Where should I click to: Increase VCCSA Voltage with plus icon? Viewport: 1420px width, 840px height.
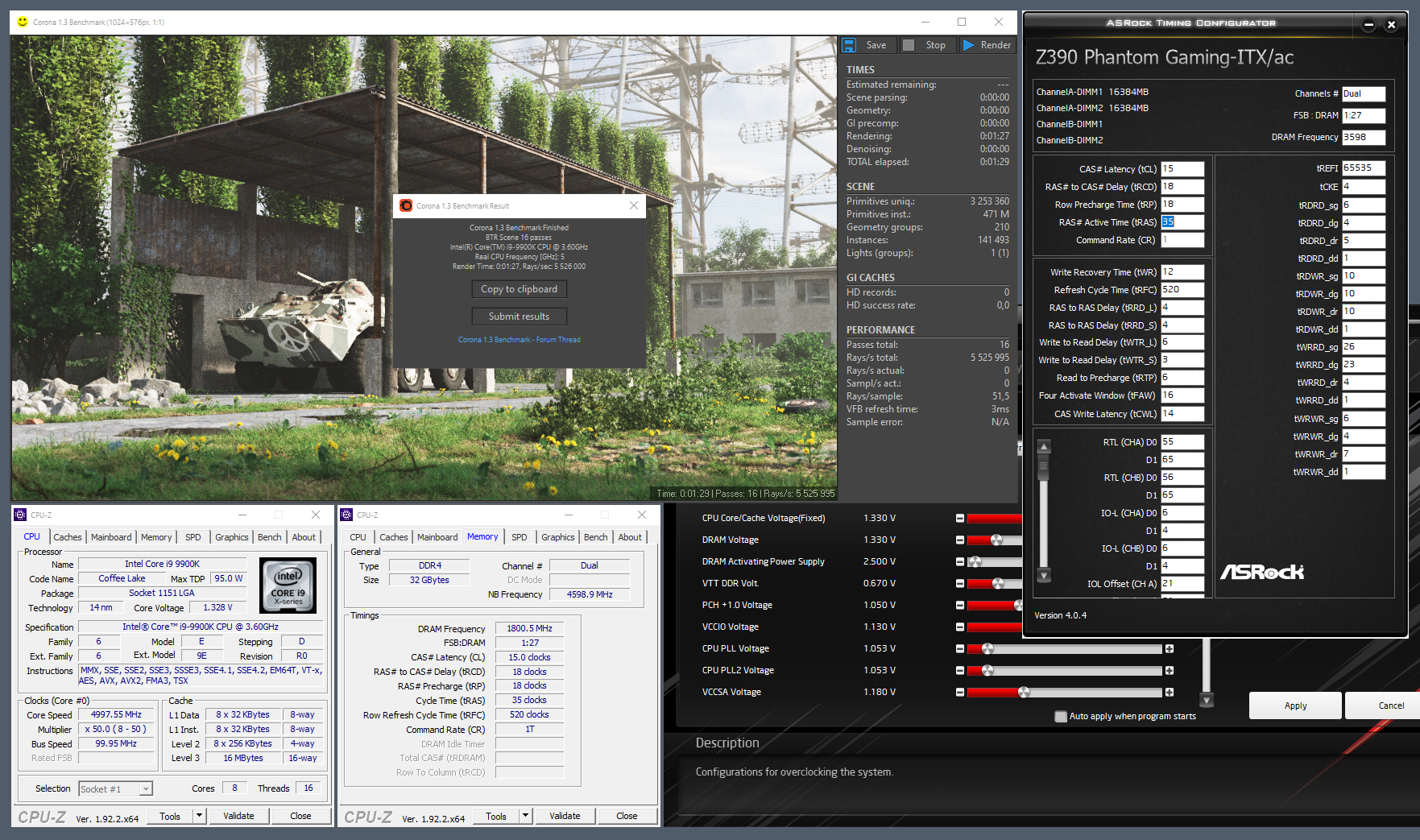(x=1170, y=692)
